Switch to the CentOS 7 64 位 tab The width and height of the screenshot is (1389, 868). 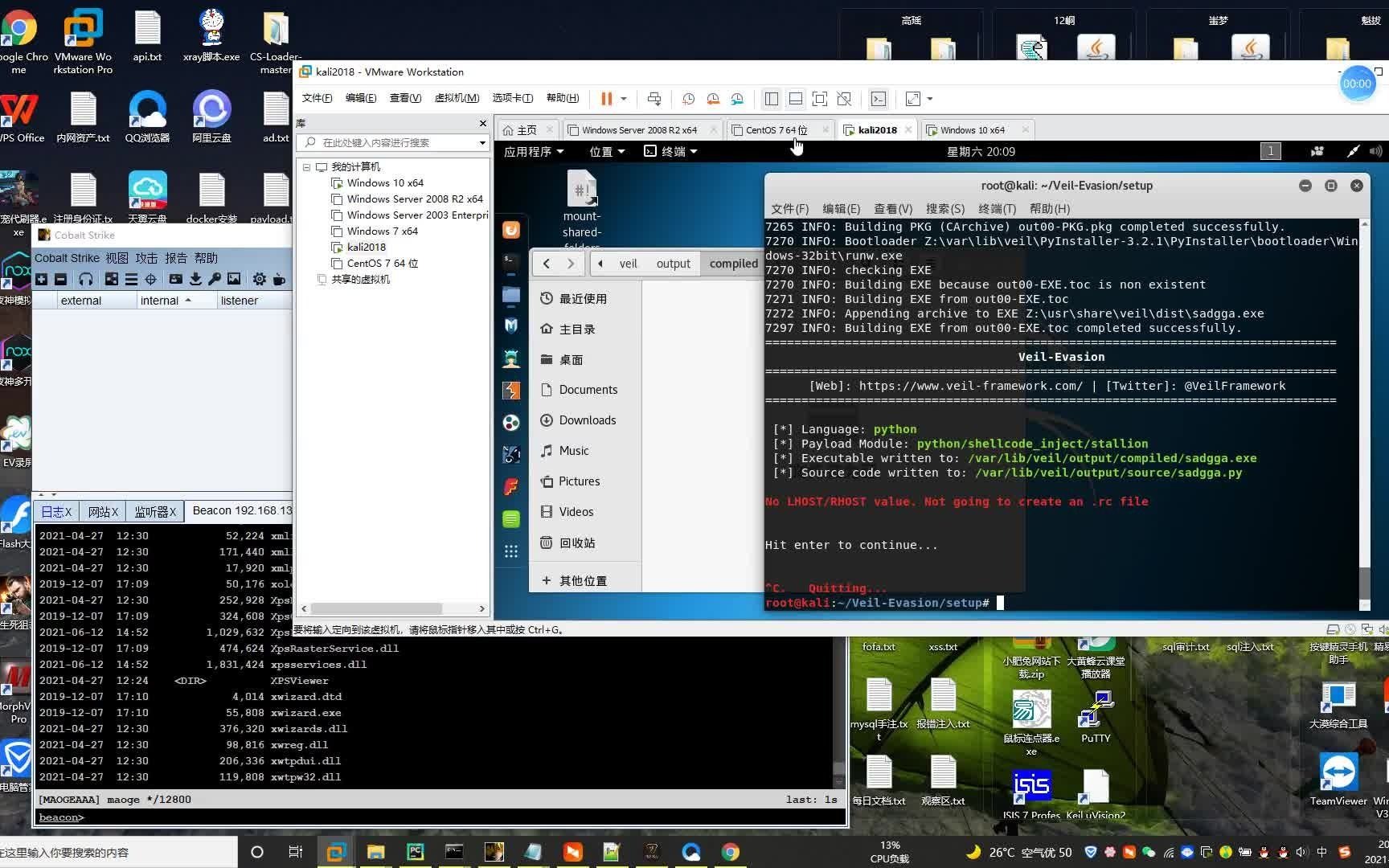pyautogui.click(x=777, y=130)
